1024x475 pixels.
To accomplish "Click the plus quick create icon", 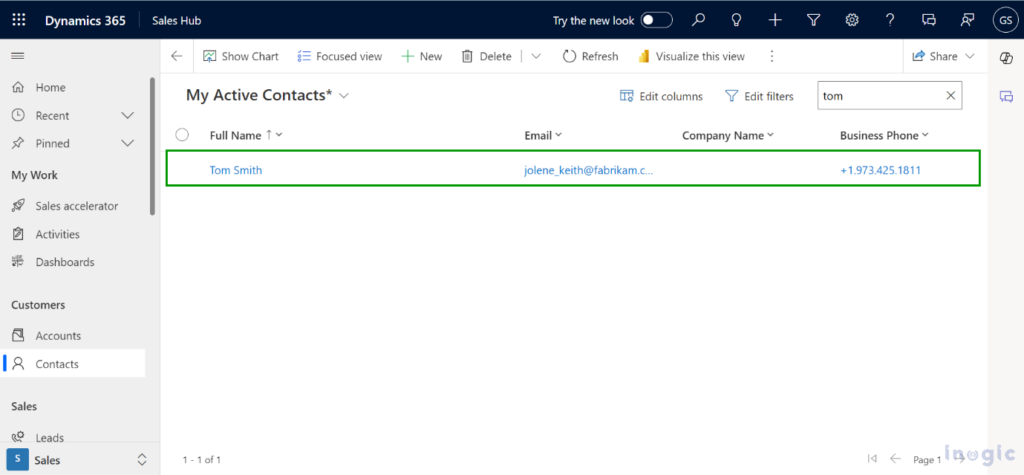I will click(x=775, y=20).
